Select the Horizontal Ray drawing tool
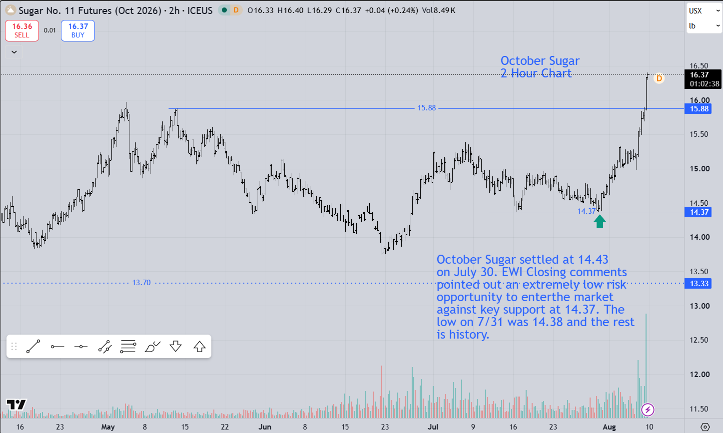This screenshot has height=434, width=724. pyautogui.click(x=57, y=346)
